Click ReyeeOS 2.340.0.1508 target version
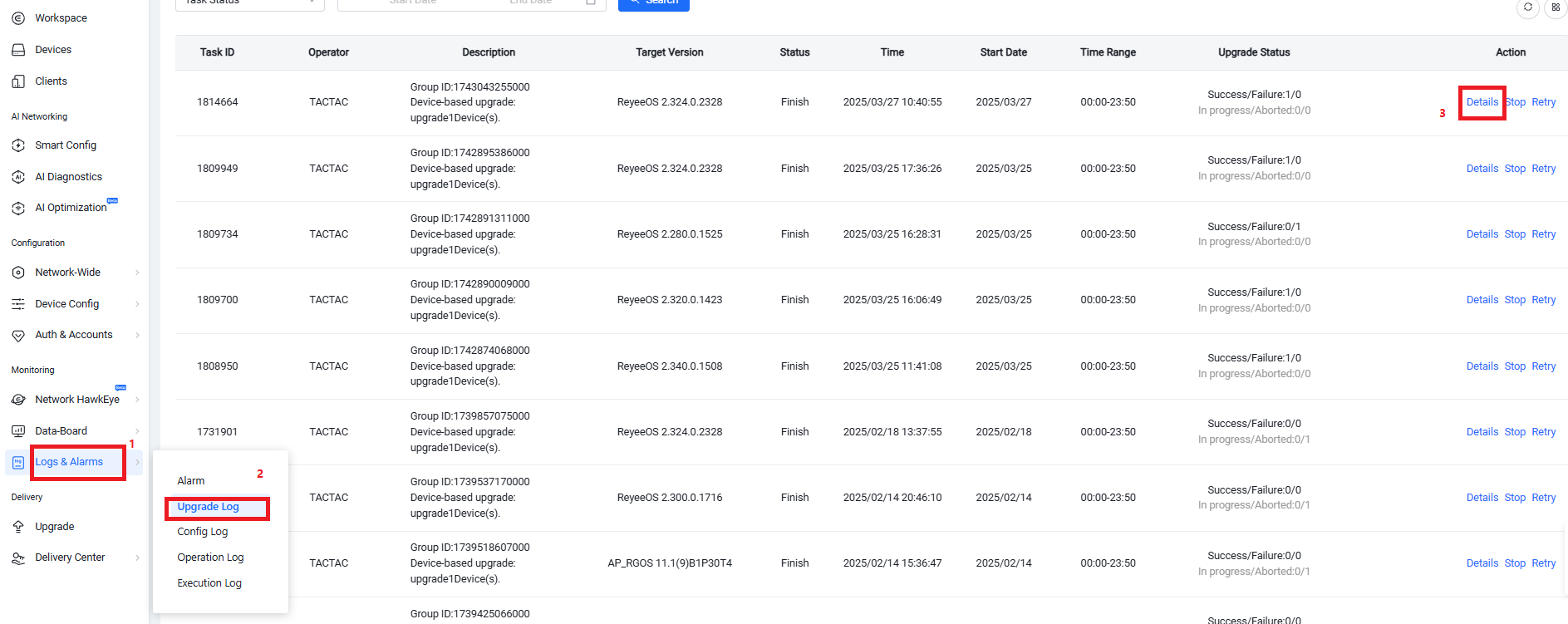This screenshot has height=624, width=1568. [x=670, y=366]
